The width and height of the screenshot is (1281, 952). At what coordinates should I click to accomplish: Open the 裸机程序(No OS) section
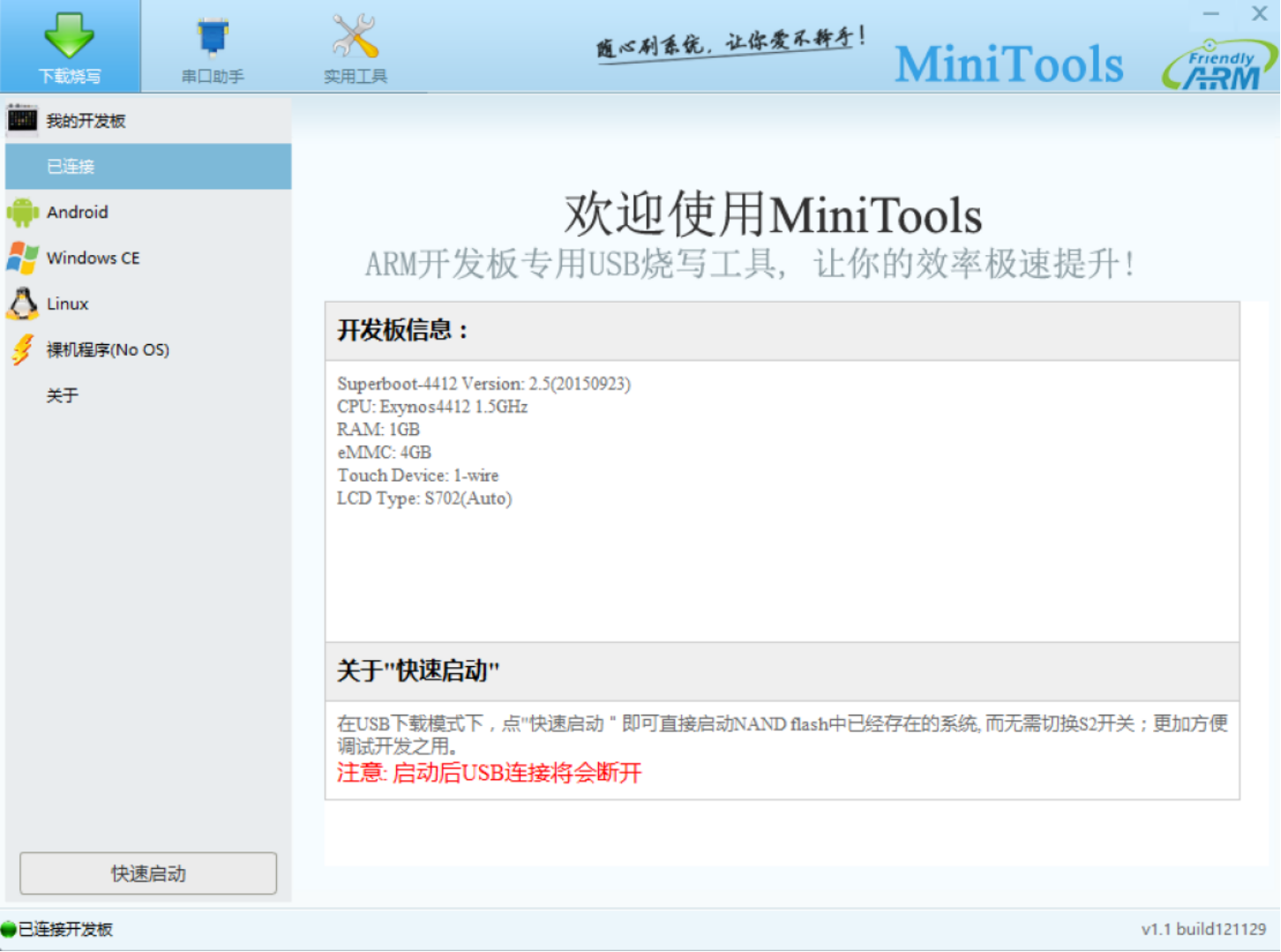tap(148, 350)
